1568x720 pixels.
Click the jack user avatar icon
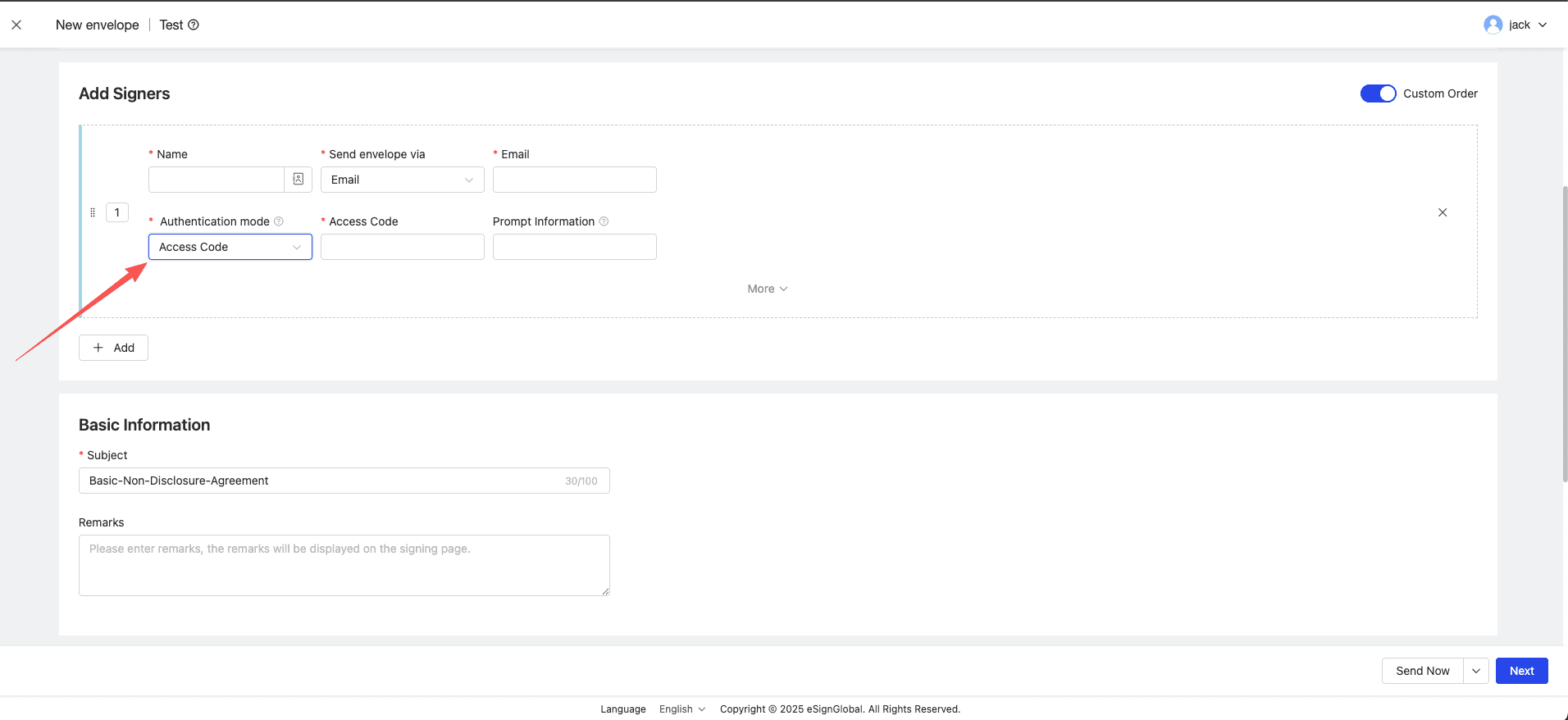coord(1493,25)
